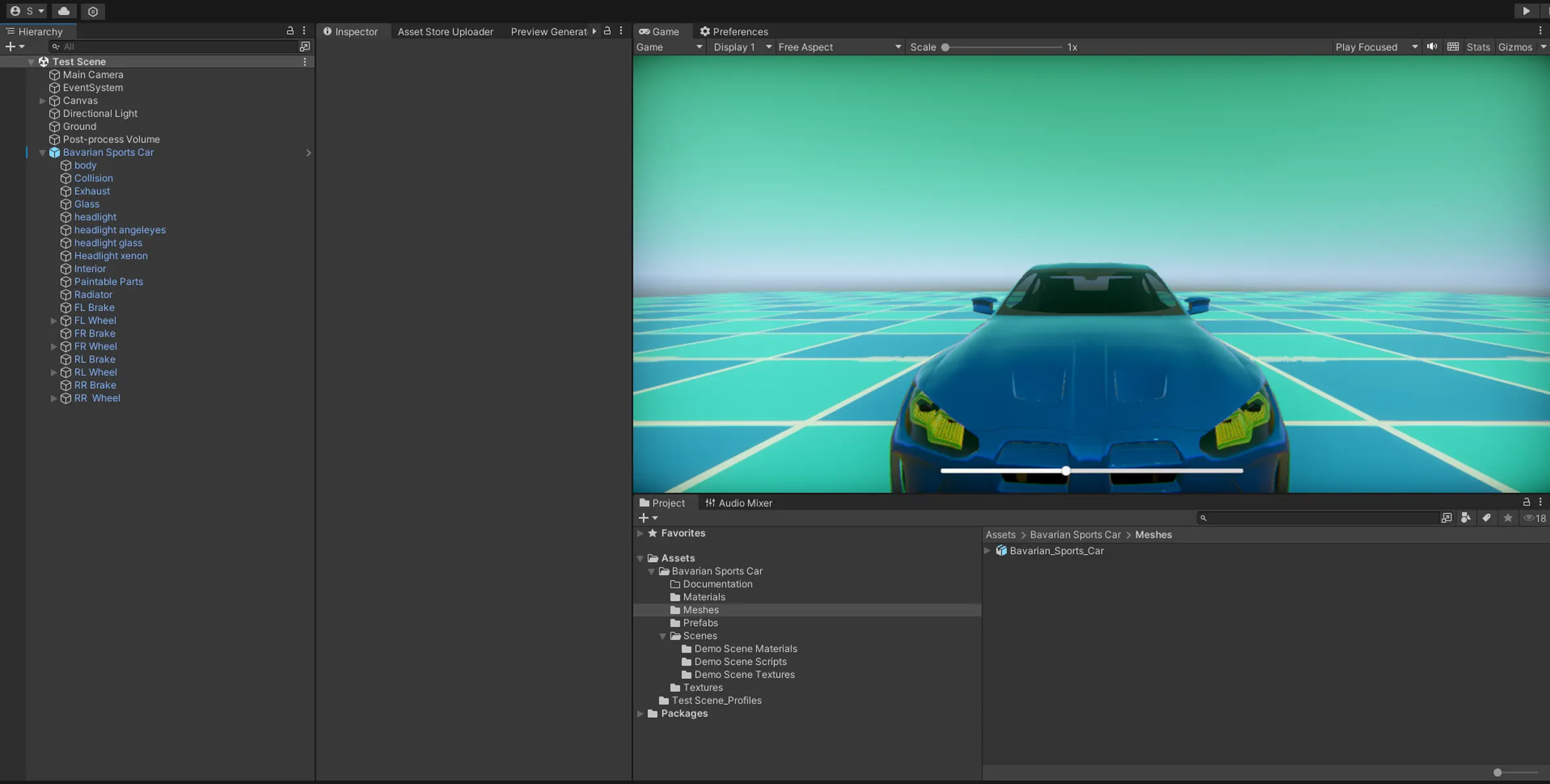Toggle the frame debugger grid icon
The height and width of the screenshot is (784, 1550).
click(x=1453, y=46)
